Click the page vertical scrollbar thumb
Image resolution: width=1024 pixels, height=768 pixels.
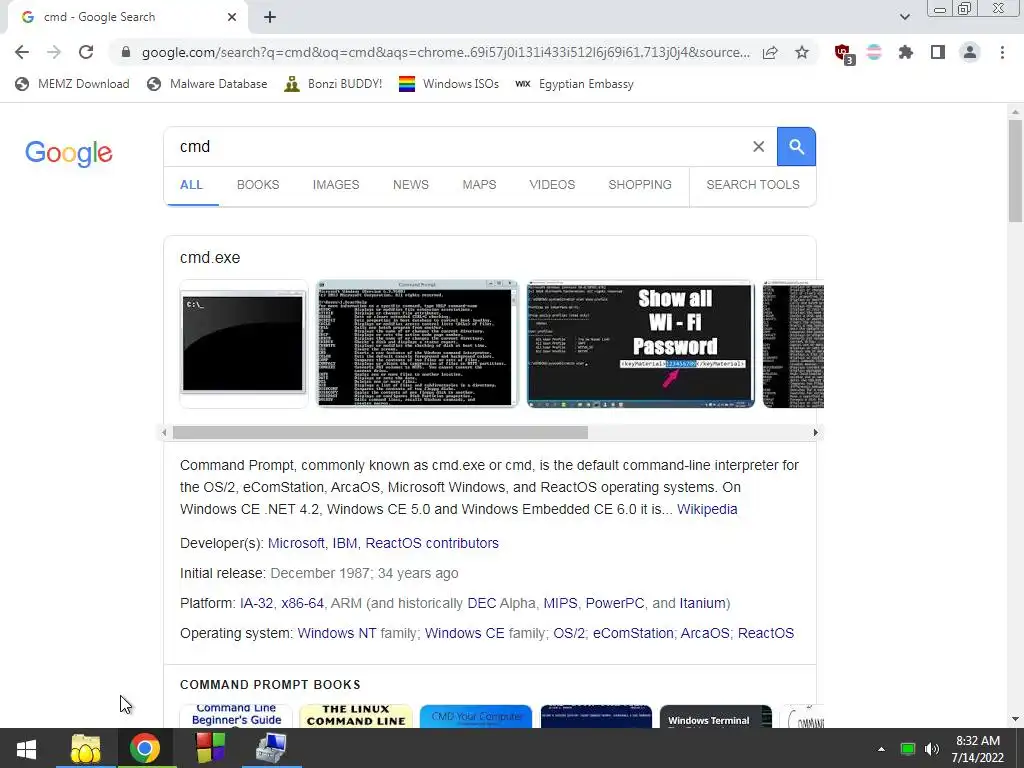pyautogui.click(x=1015, y=171)
